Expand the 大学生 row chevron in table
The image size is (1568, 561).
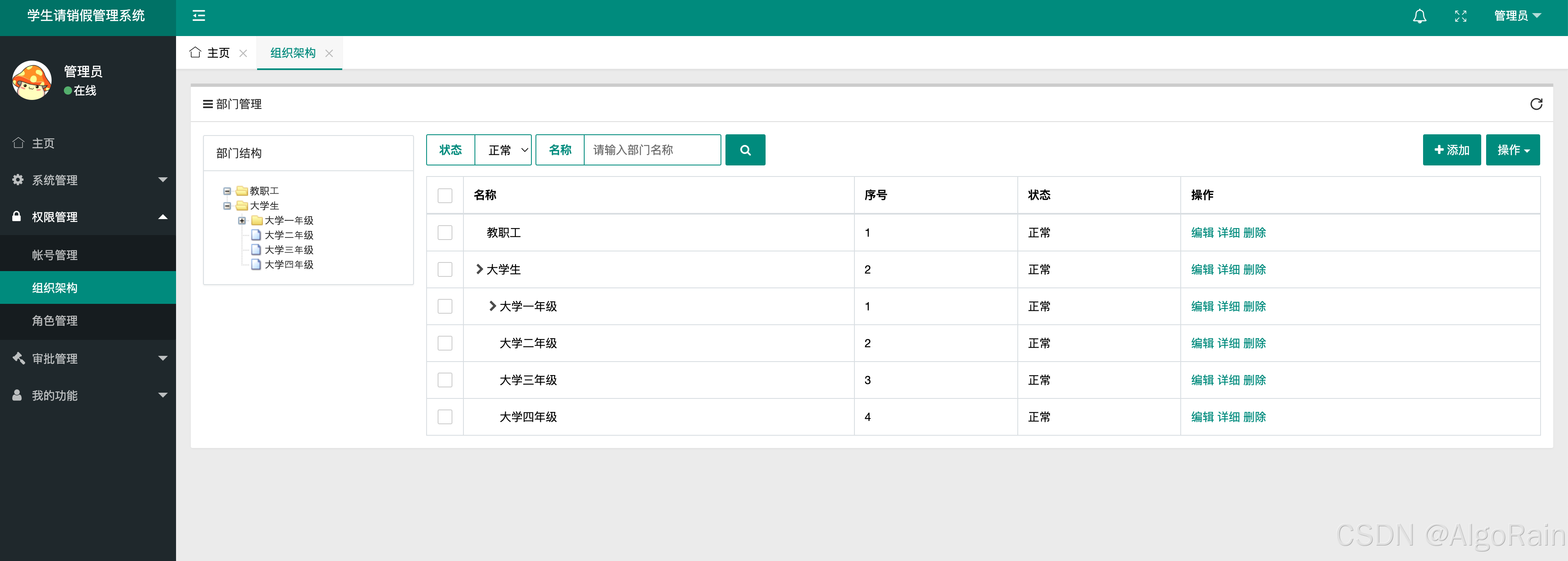(x=479, y=269)
